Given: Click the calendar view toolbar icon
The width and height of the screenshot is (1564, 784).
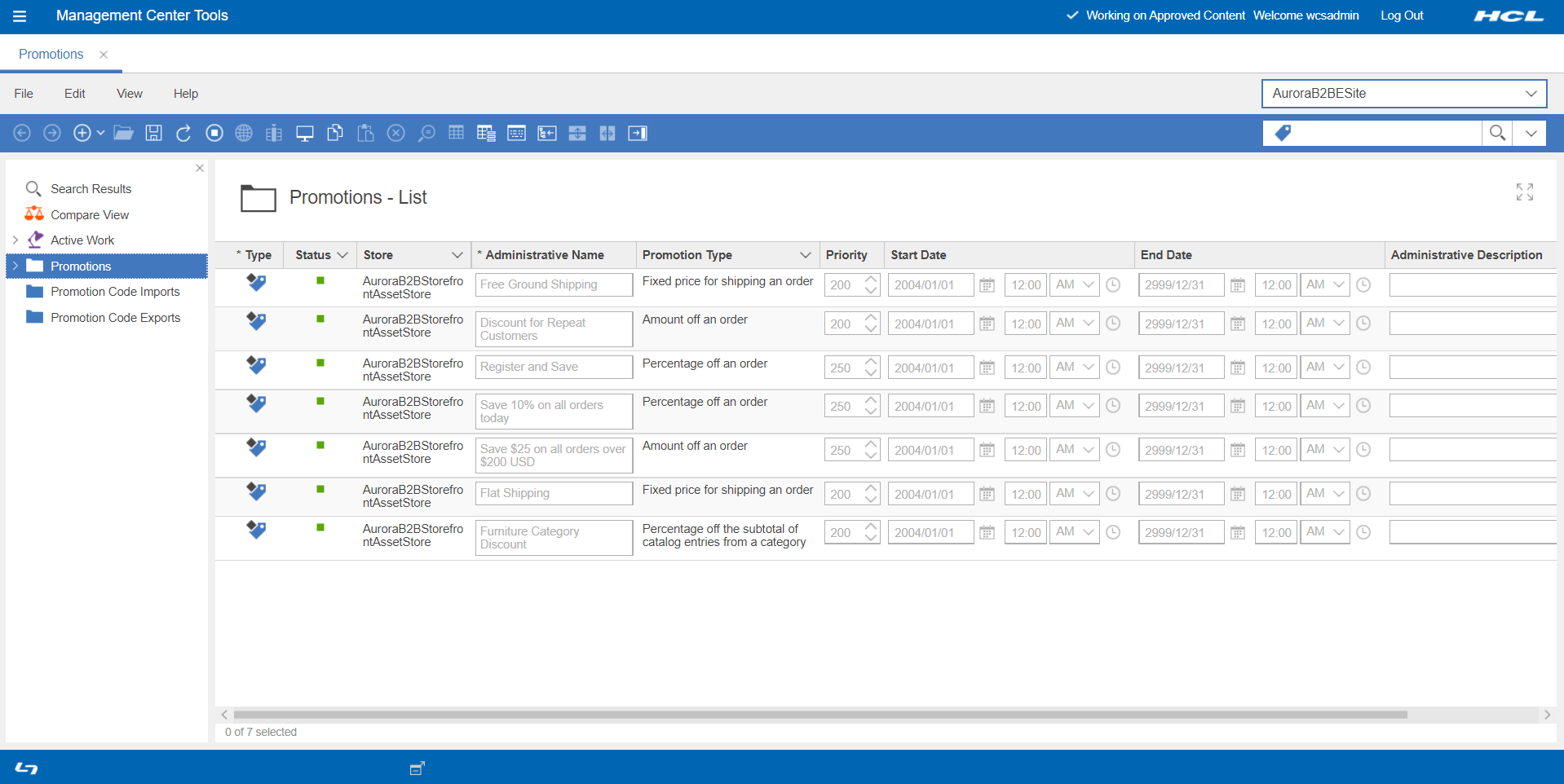Looking at the screenshot, I should [x=517, y=133].
